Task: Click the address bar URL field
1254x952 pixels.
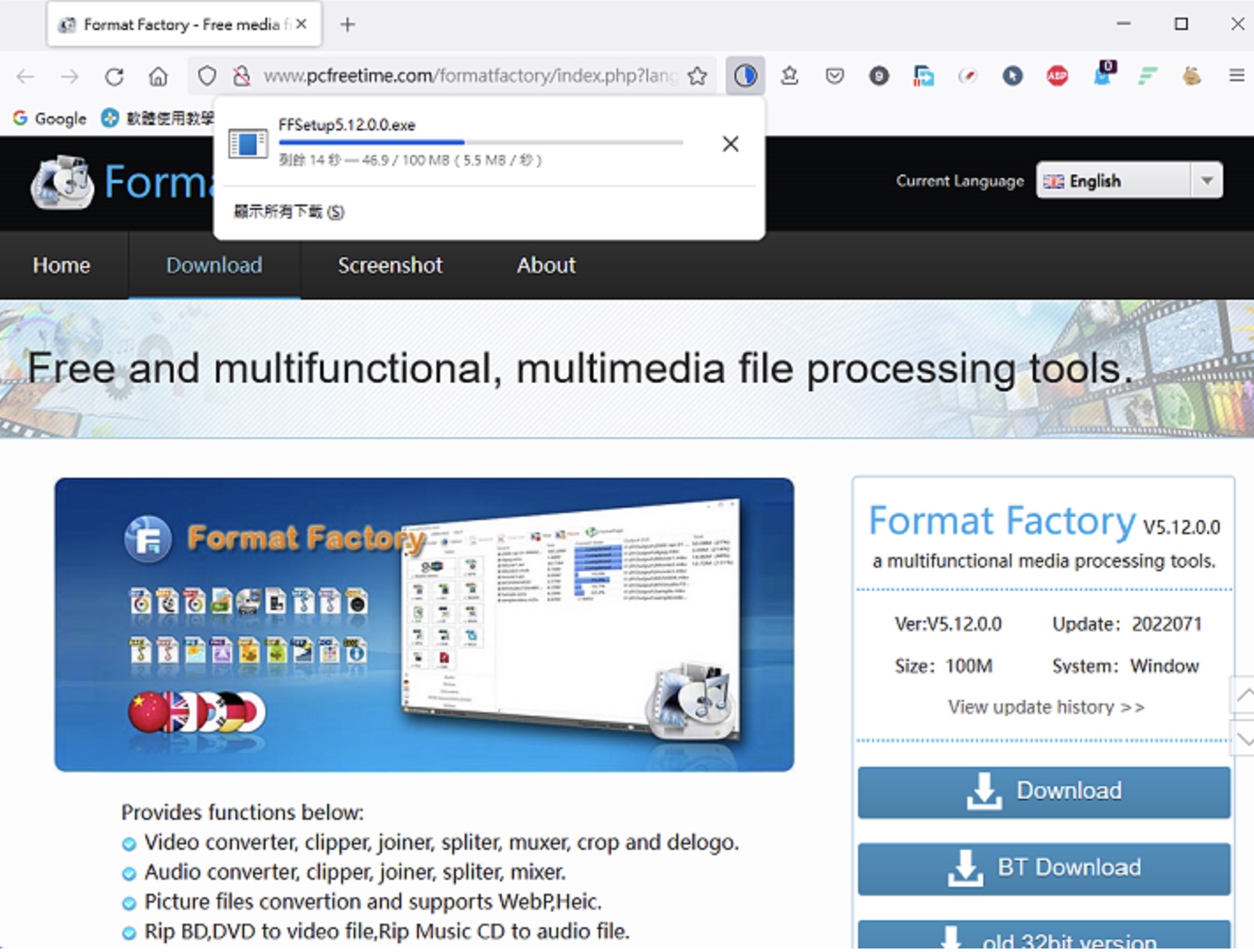Action: click(469, 77)
